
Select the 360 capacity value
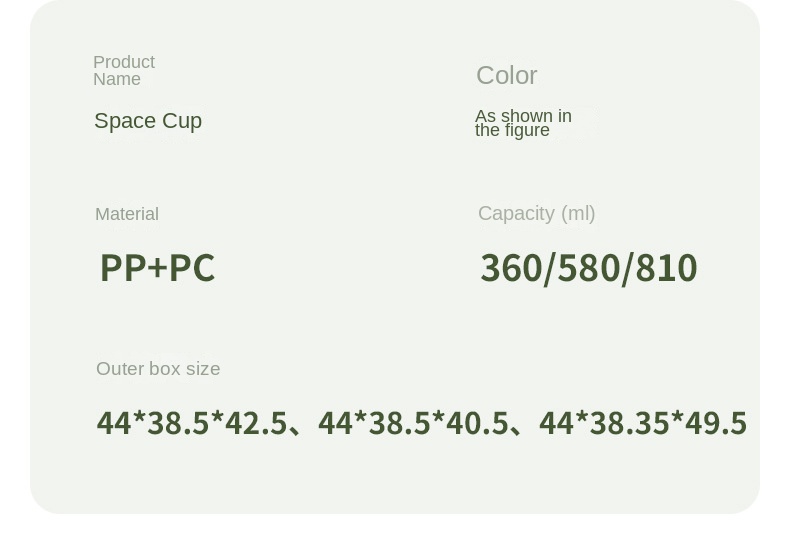tap(510, 268)
